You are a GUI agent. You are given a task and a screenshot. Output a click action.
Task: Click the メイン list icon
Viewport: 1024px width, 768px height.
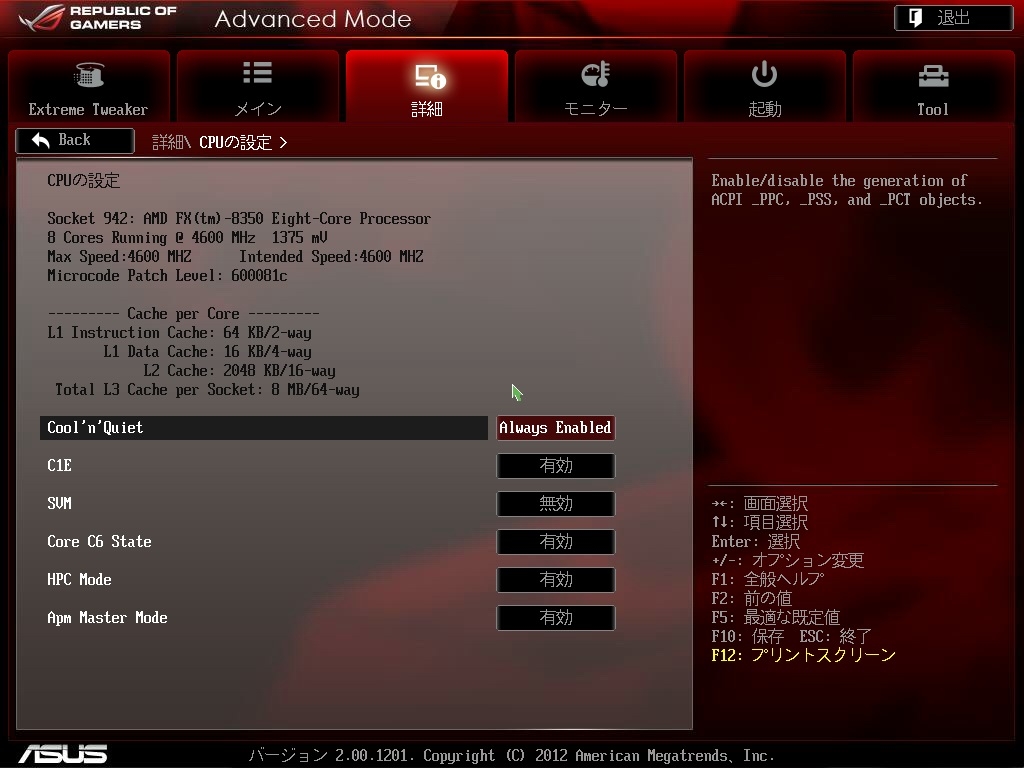(x=257, y=73)
